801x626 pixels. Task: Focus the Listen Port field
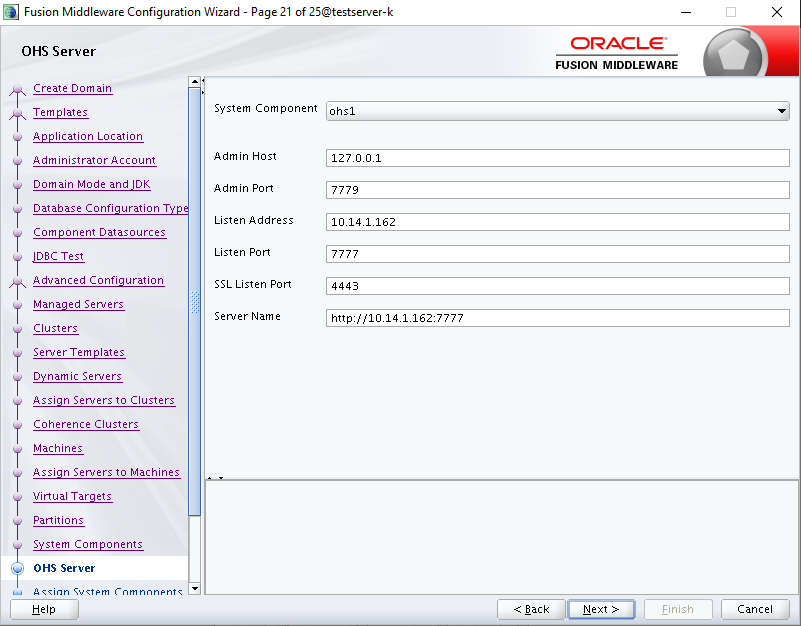(x=557, y=254)
